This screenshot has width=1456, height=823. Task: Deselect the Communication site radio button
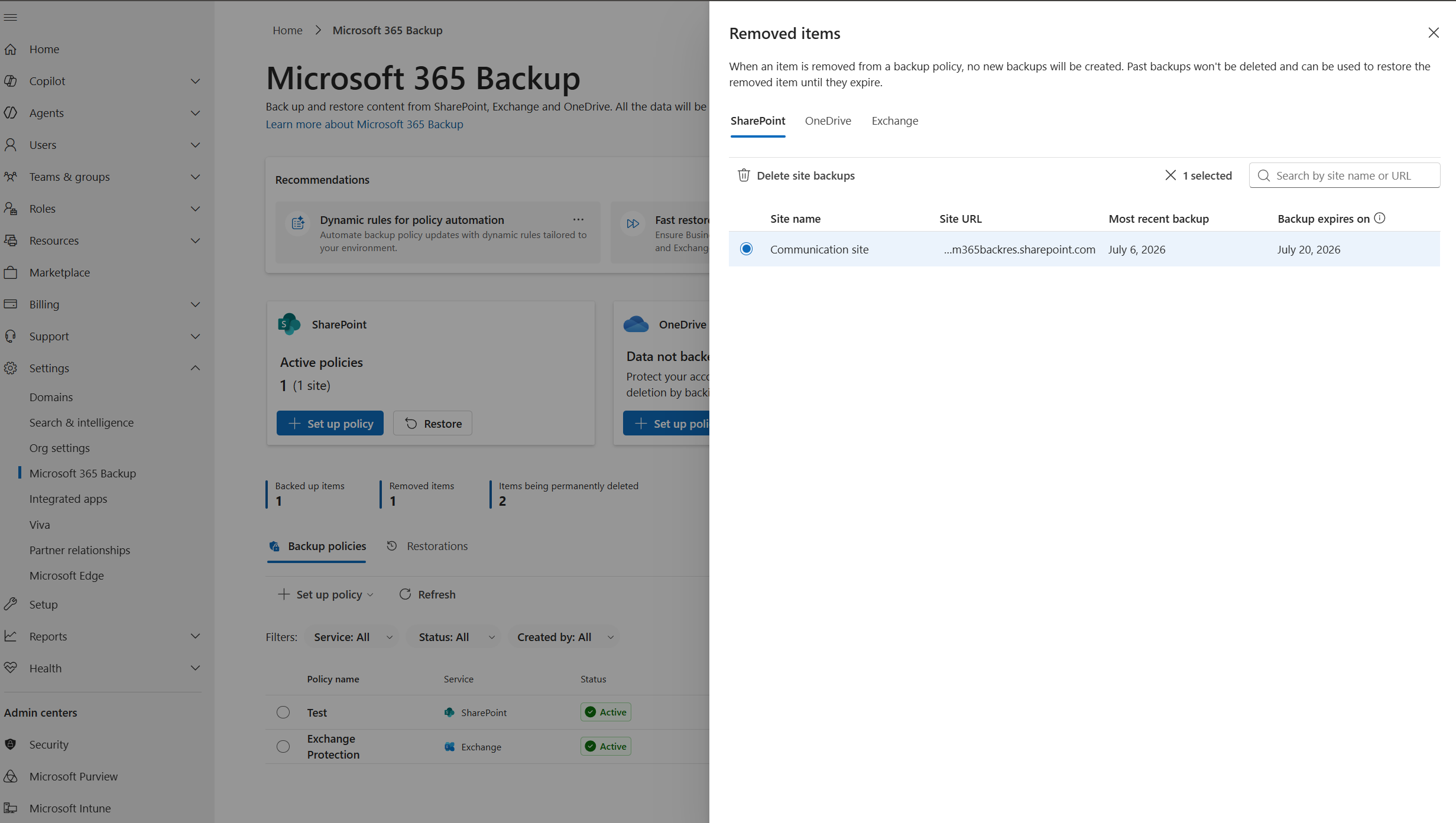pyautogui.click(x=747, y=249)
